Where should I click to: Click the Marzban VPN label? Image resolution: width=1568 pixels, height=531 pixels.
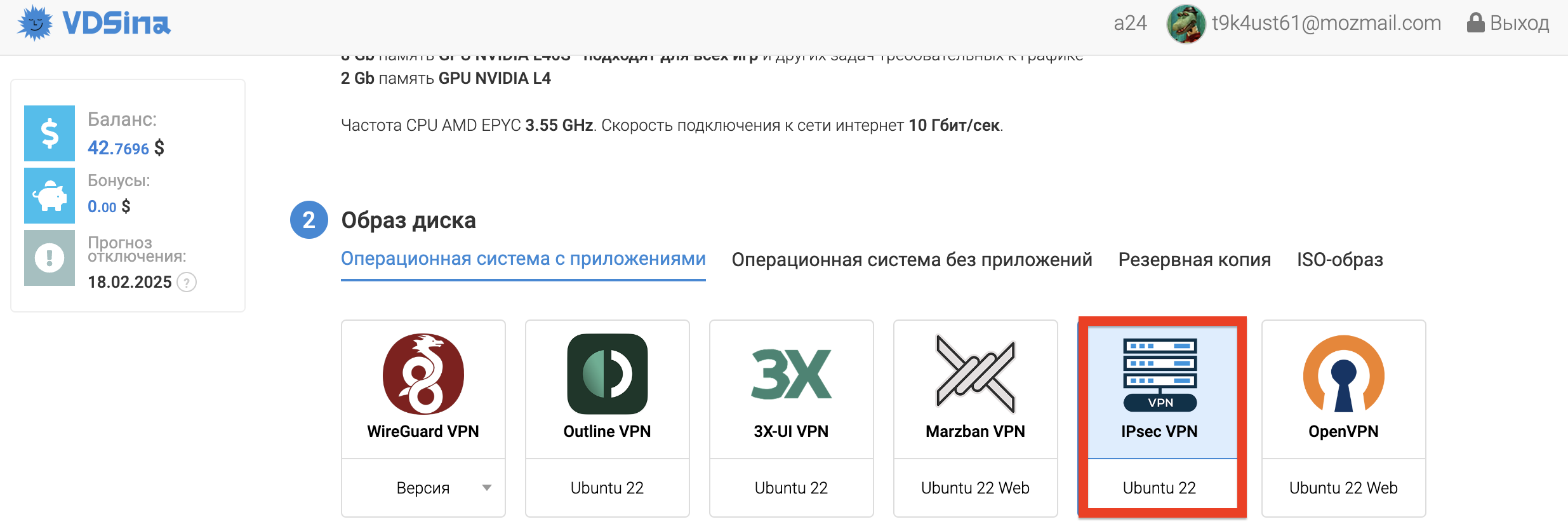click(x=976, y=431)
